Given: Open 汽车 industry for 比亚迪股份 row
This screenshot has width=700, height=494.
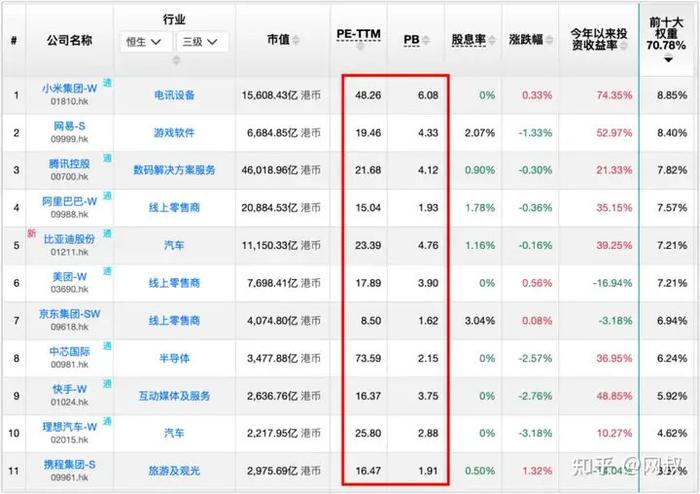Looking at the screenshot, I should pyautogui.click(x=175, y=245).
